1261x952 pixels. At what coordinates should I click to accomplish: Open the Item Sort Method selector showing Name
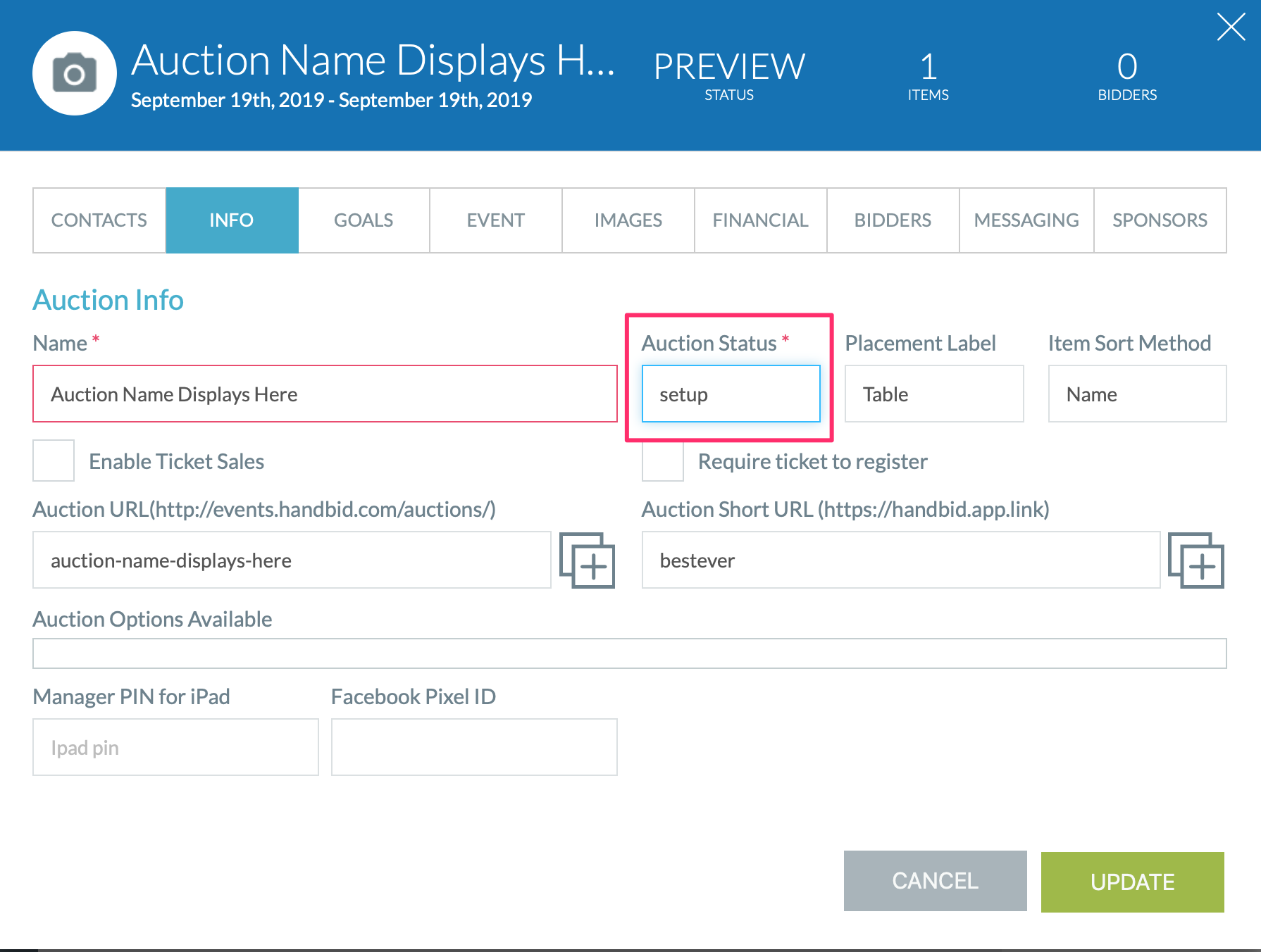[x=1136, y=394]
